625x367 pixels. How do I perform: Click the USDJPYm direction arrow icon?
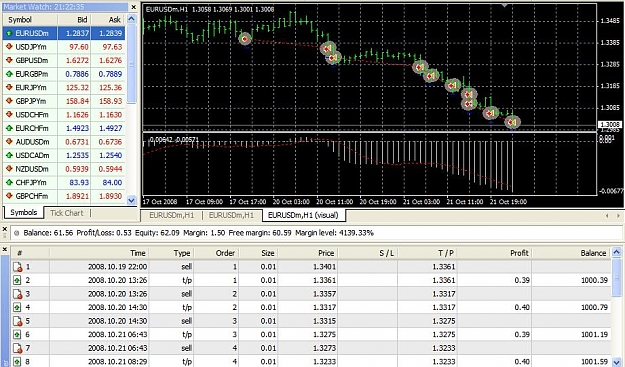pos(8,47)
